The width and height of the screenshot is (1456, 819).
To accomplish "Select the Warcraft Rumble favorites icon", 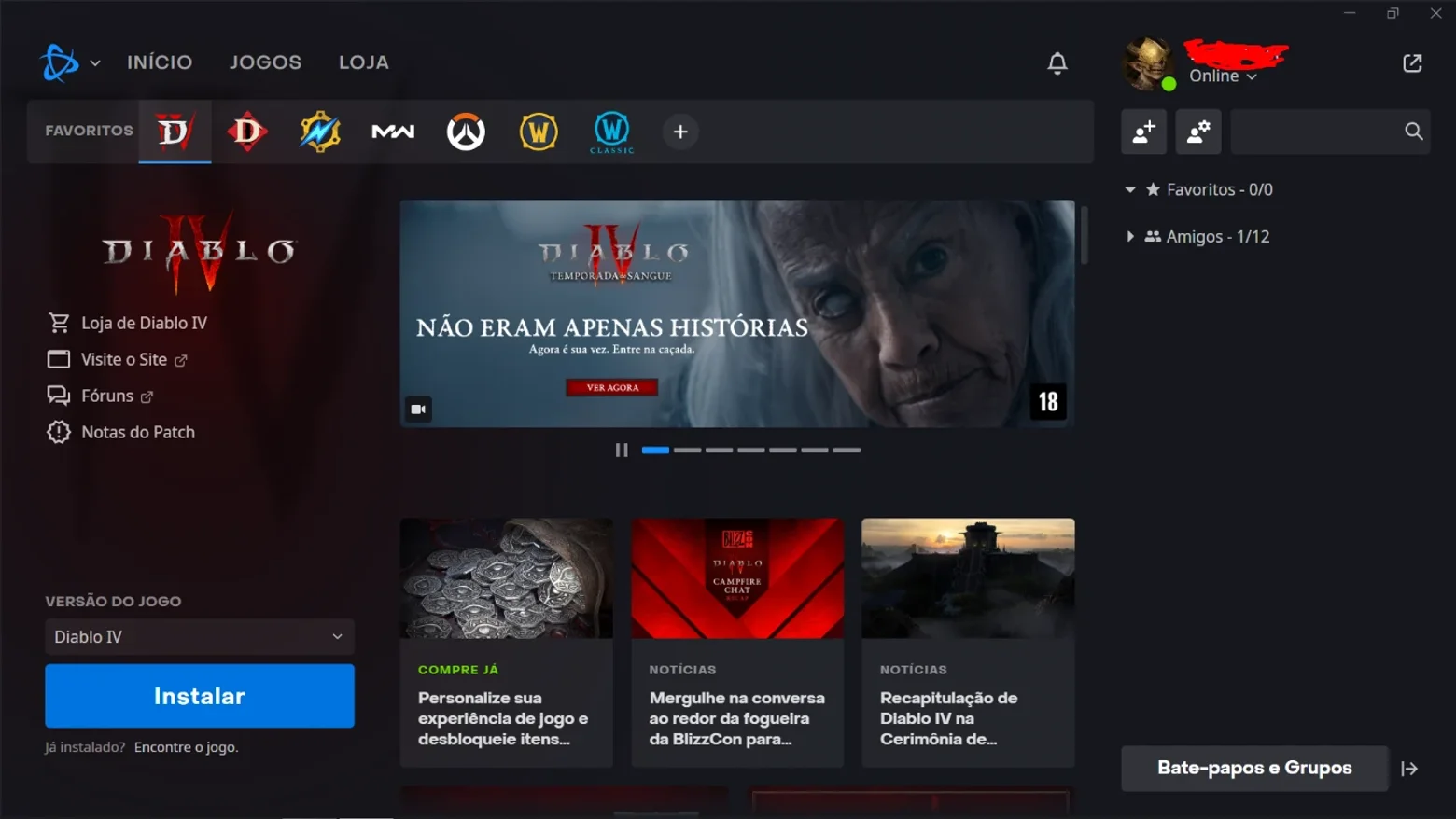I will 320,132.
